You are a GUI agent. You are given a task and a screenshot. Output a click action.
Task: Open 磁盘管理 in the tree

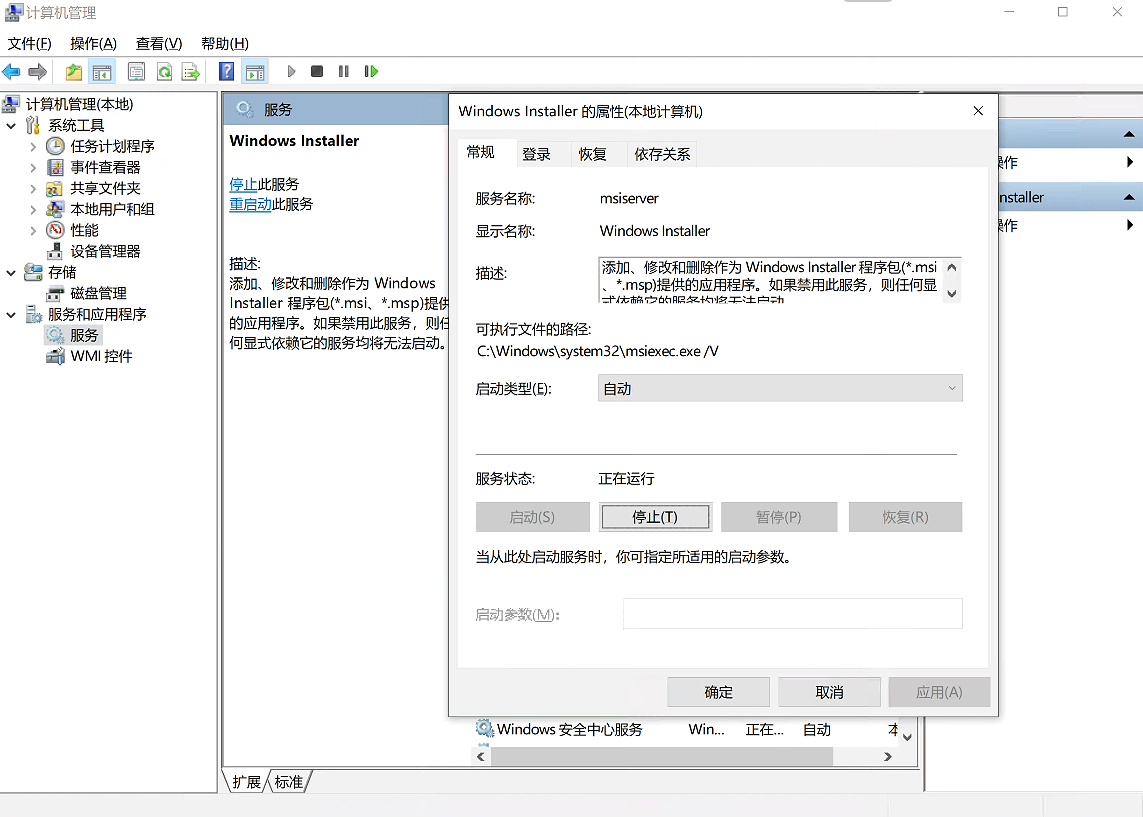pos(98,294)
